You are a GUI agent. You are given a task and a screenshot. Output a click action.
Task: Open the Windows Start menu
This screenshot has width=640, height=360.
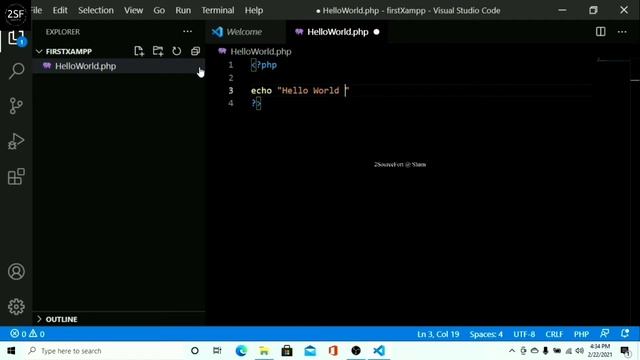11,351
